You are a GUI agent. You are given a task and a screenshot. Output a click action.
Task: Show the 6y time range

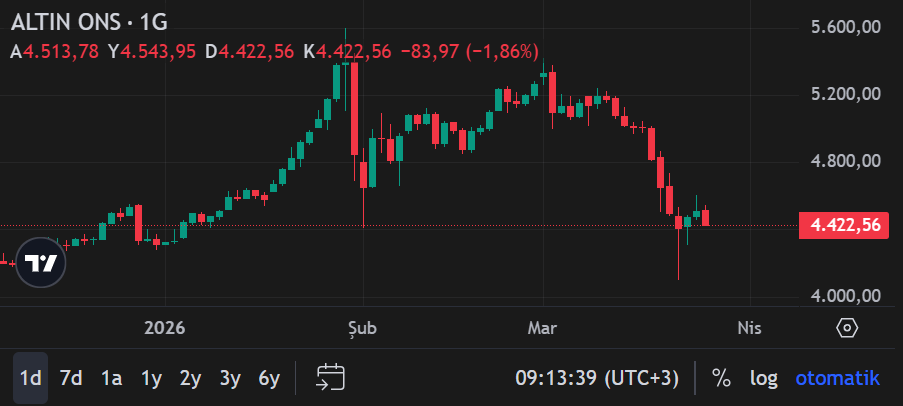[x=269, y=378]
